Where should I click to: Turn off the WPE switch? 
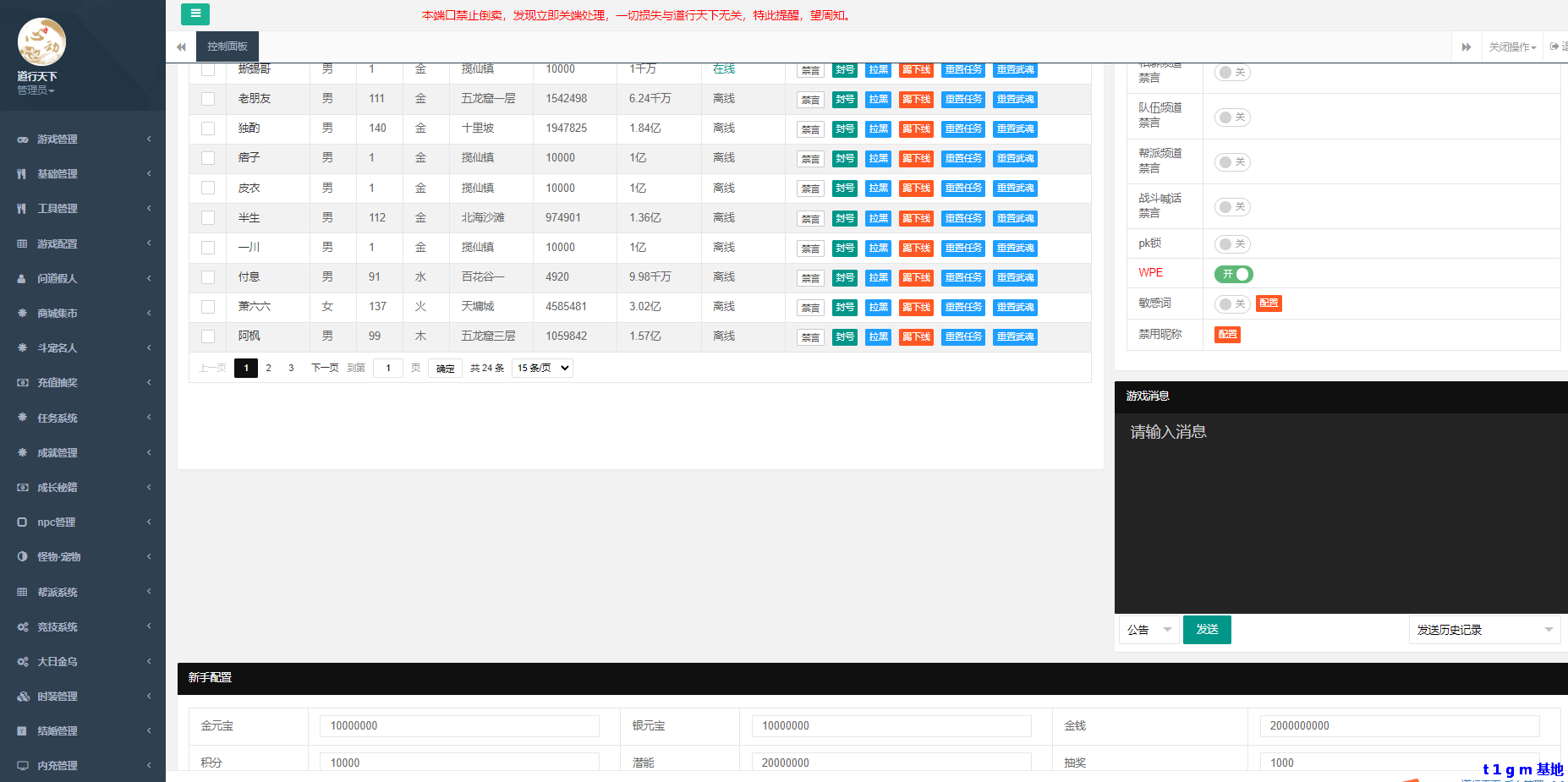coord(1233,274)
